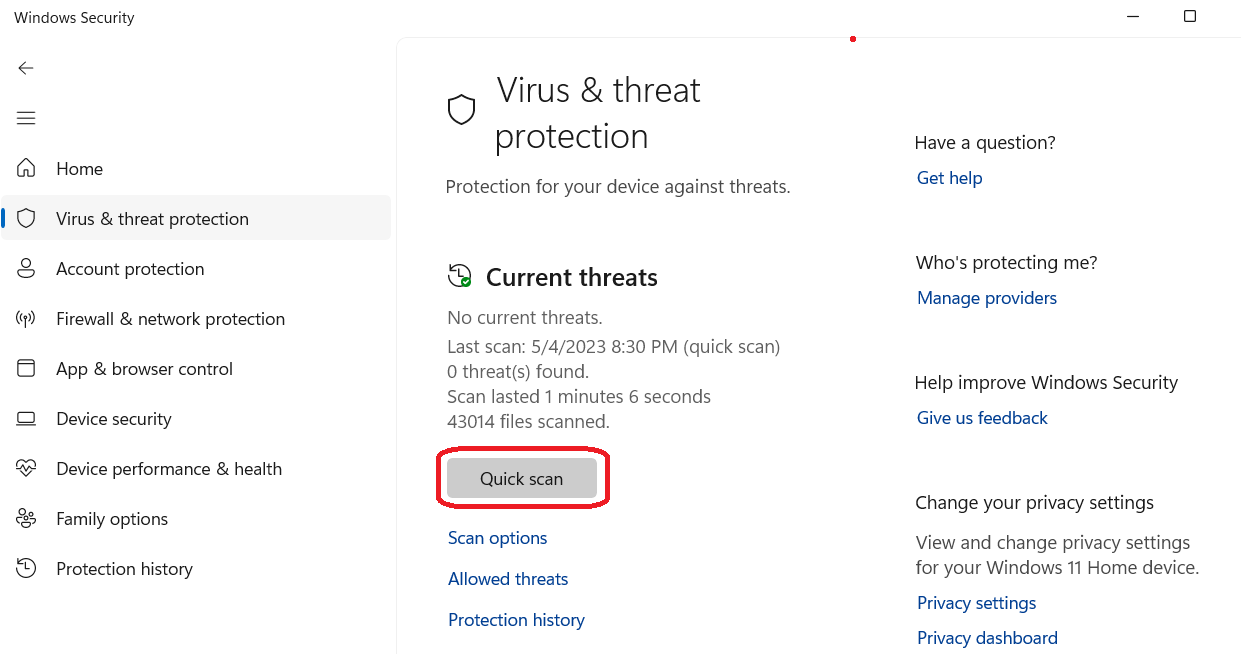Click the Home house icon
This screenshot has width=1241, height=654.
point(26,168)
